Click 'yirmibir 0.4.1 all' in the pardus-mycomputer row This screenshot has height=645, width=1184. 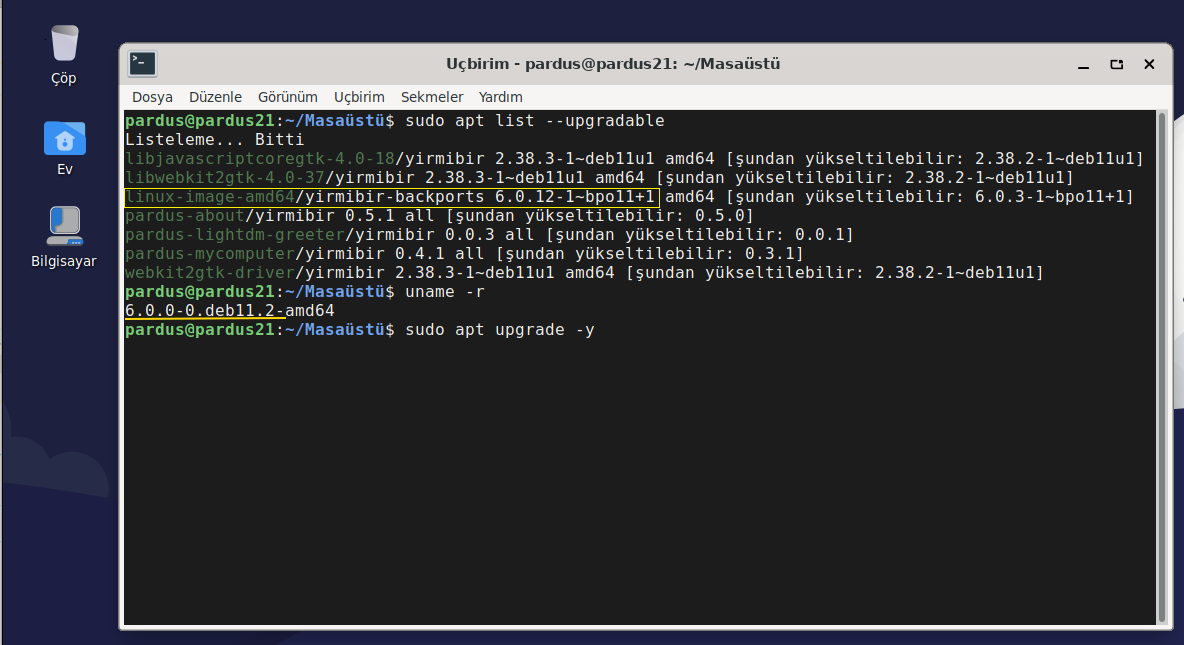(395, 254)
